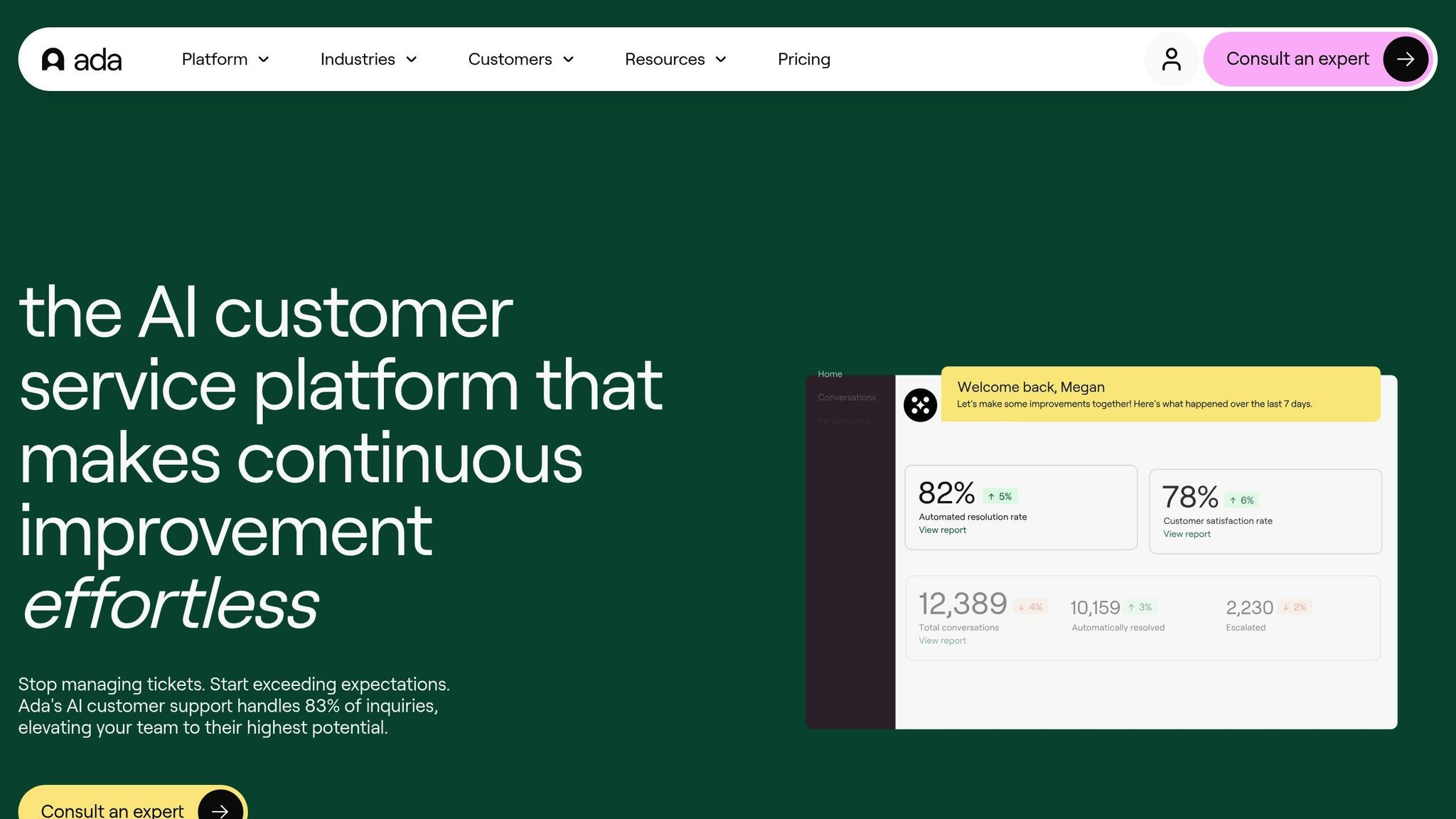1456x819 pixels.
Task: Open the Customers dropdown chevron
Action: click(568, 60)
